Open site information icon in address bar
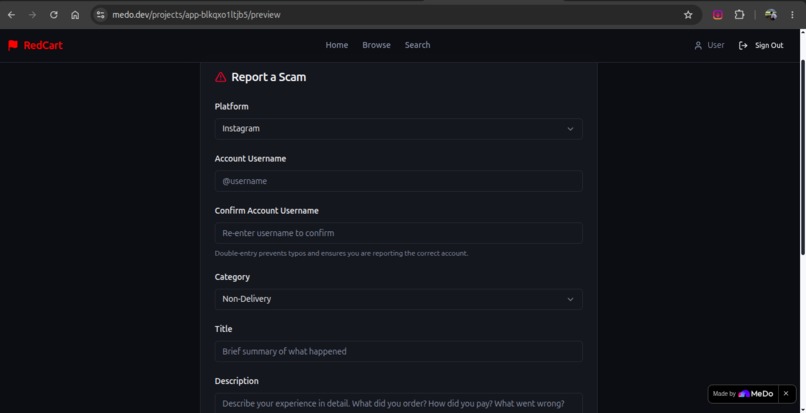Viewport: 806px width, 413px height. (x=101, y=15)
